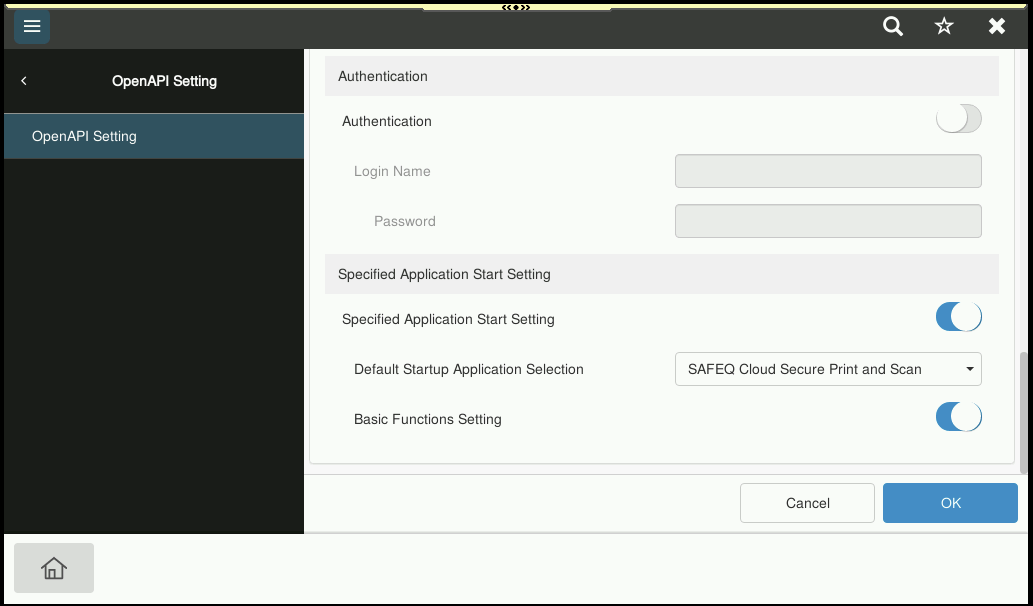
Task: Open the hamburger menu
Action: [x=32, y=27]
